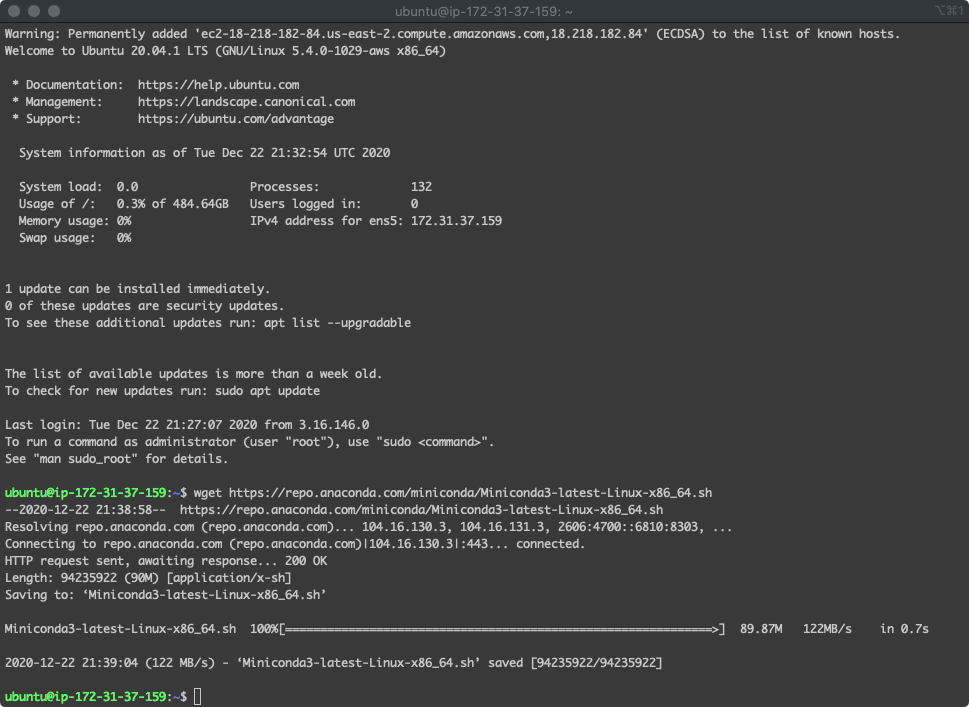Viewport: 969px width, 707px height.
Task: Open the https://landscape.canonical.com management link
Action: coord(246,102)
